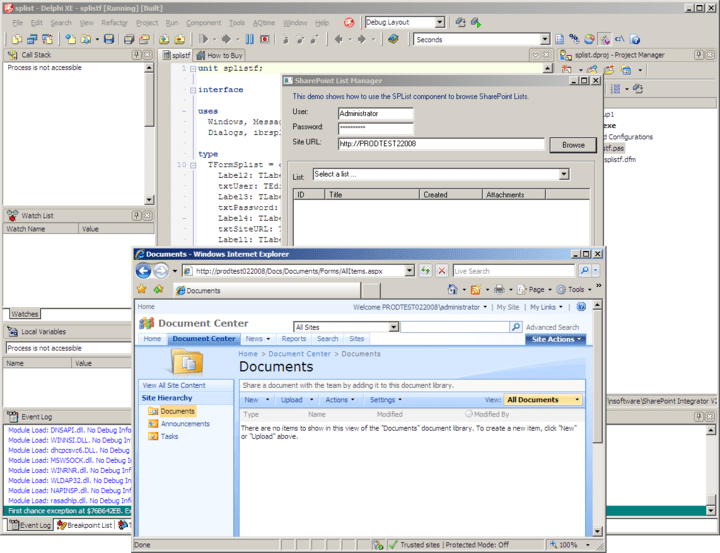Click the Delphi Save toolbar icon
The height and width of the screenshot is (553, 720).
coord(108,39)
